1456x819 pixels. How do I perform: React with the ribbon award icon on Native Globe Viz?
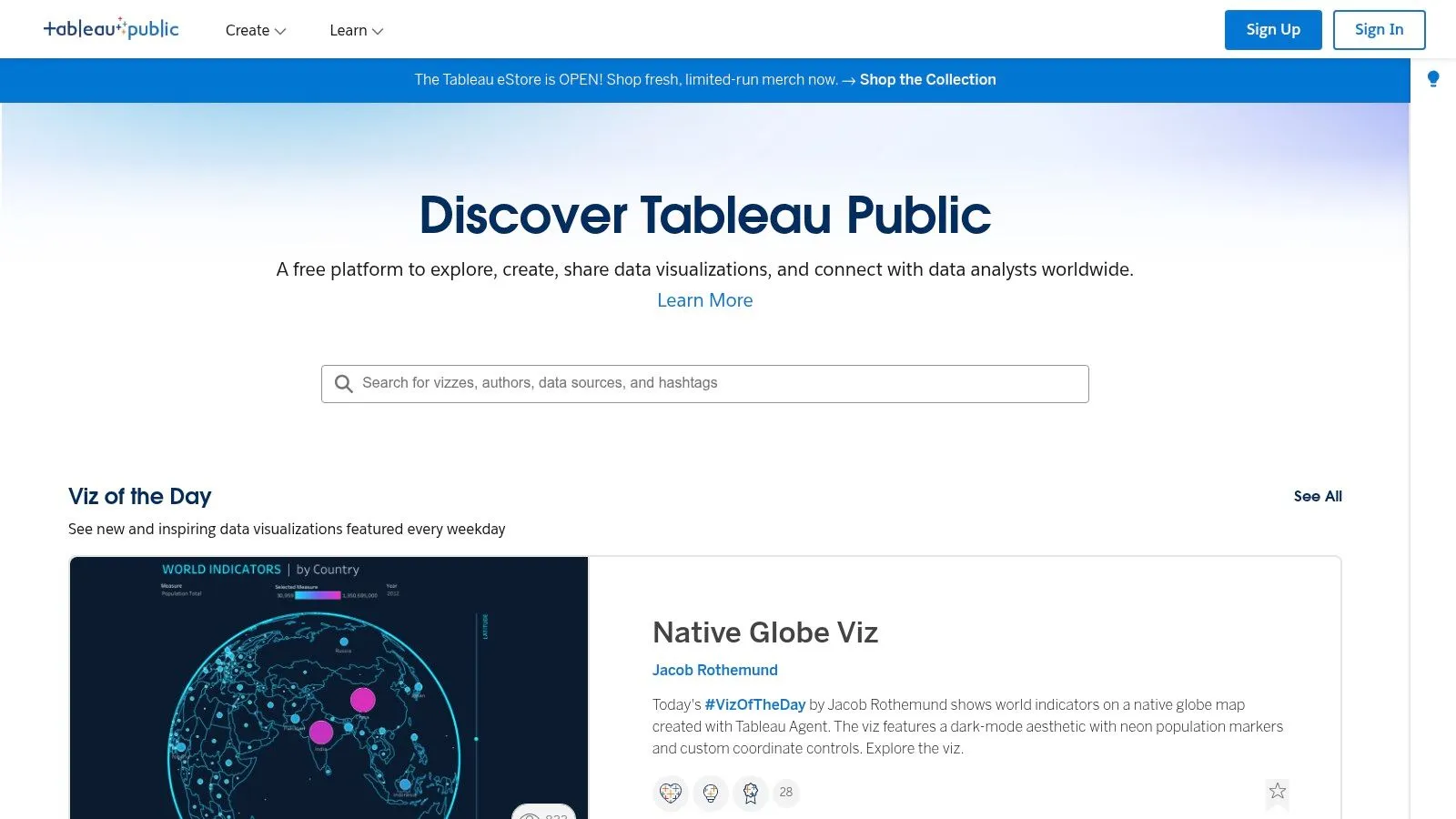751,793
